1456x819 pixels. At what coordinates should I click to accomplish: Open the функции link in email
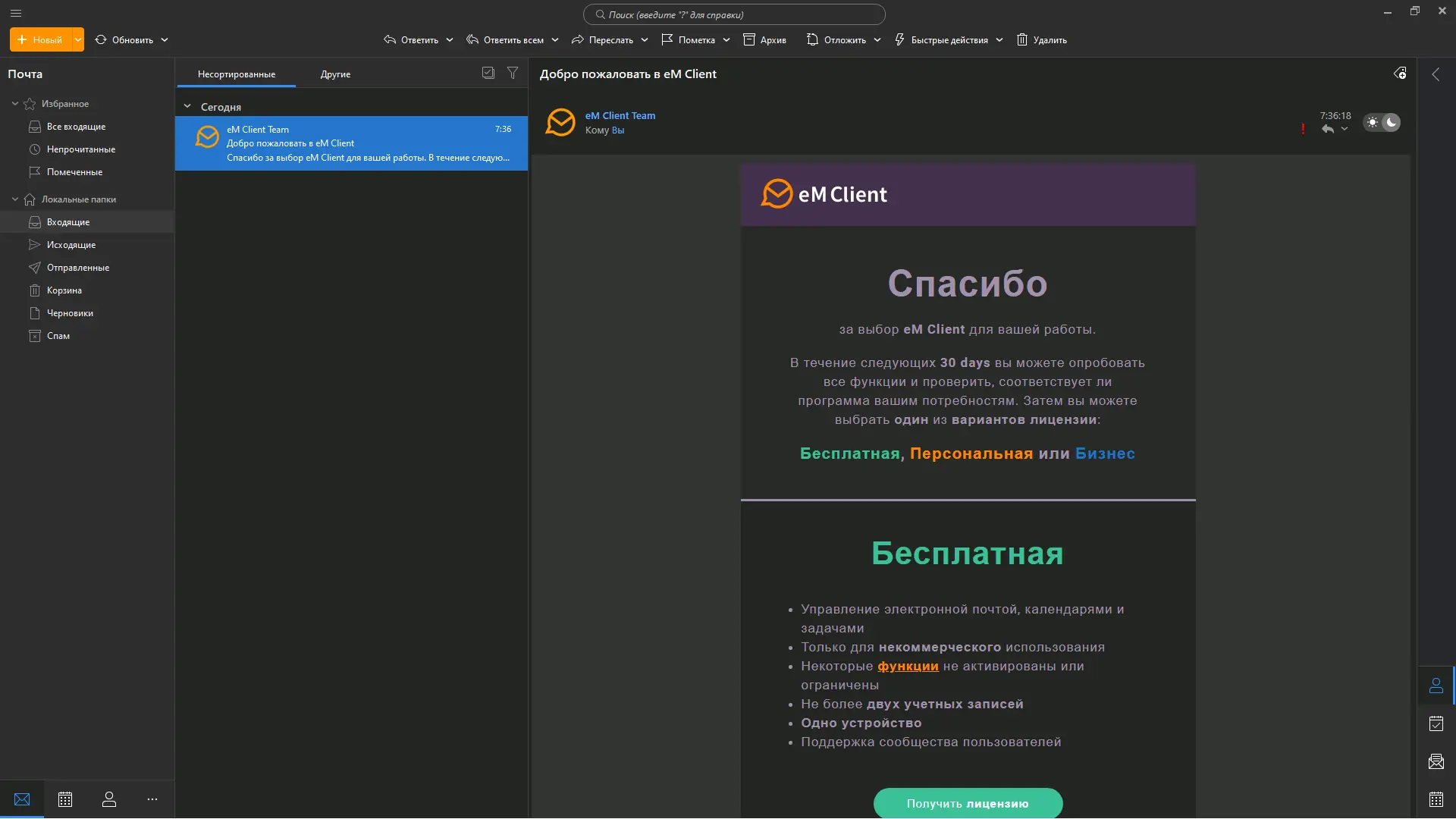pos(908,666)
